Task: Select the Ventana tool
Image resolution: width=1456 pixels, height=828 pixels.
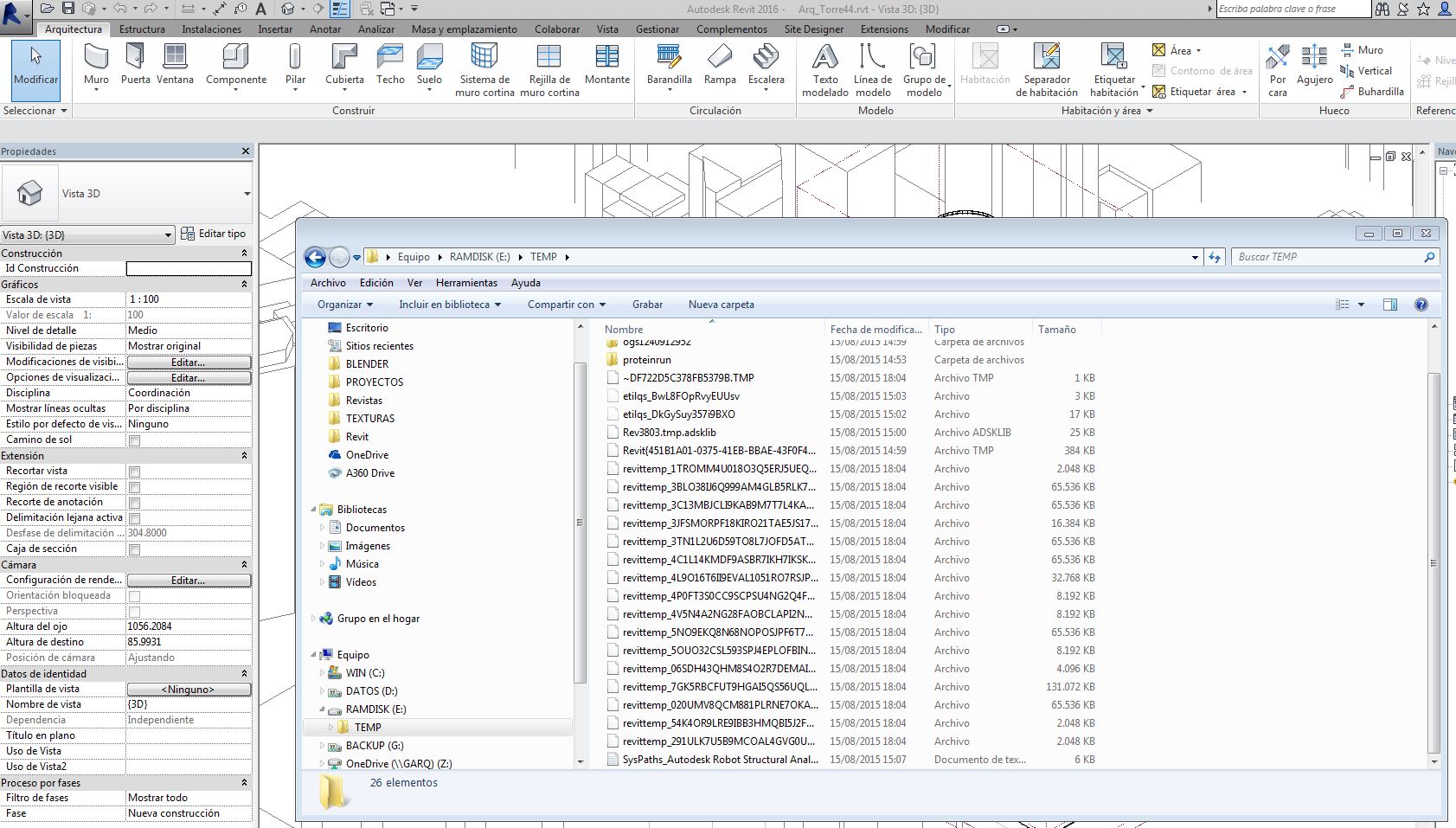Action: (x=175, y=65)
